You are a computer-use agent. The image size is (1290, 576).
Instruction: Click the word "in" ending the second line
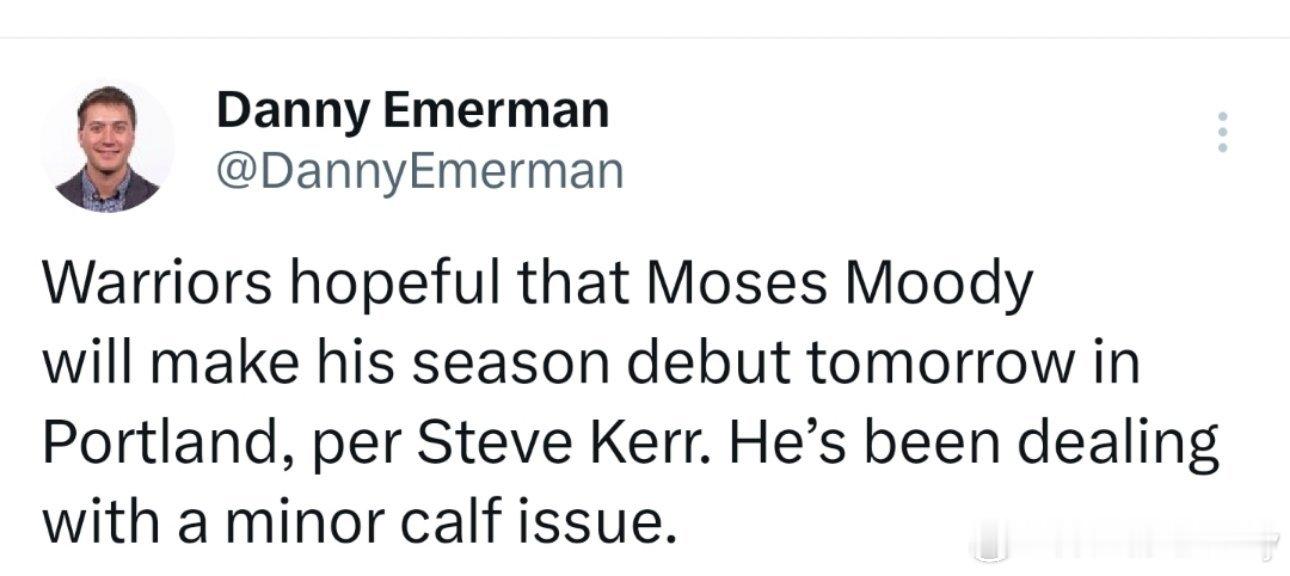[1121, 364]
